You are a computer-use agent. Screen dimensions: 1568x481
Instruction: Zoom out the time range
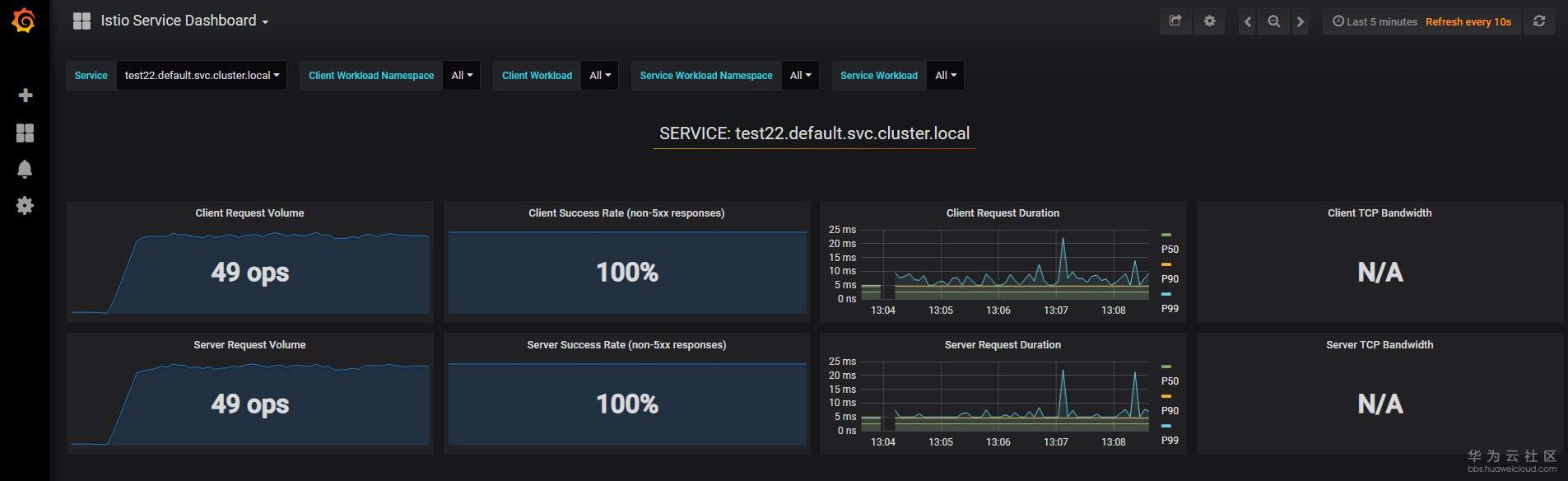pyautogui.click(x=1274, y=22)
